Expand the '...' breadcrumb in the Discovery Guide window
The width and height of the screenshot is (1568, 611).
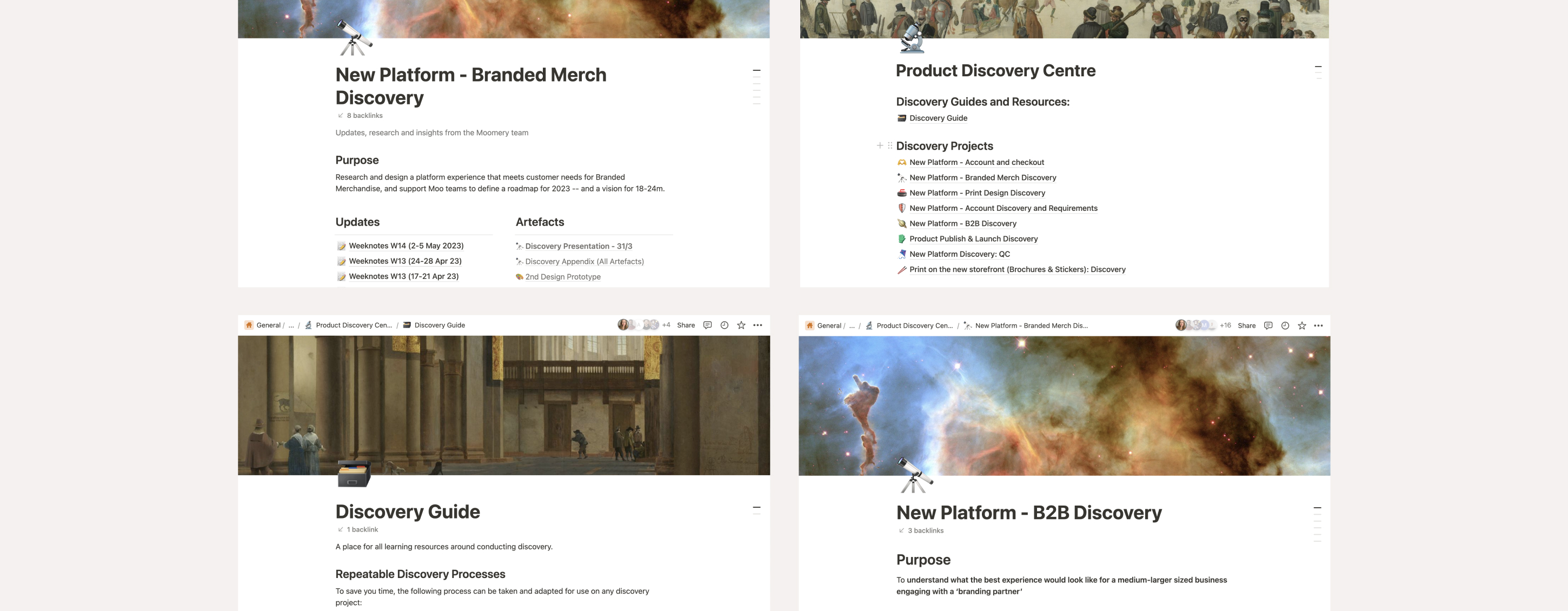[x=291, y=325]
